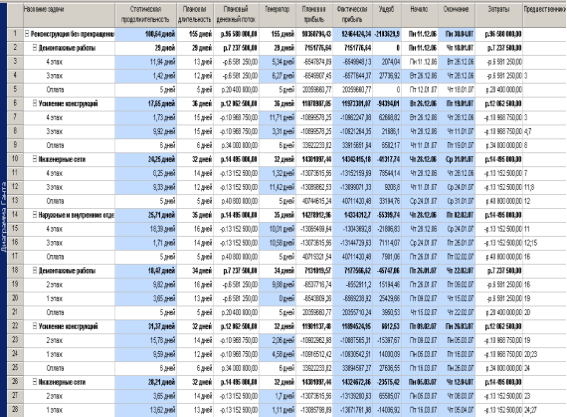This screenshot has height=417, width=567.
Task: Select static duration '0,25 дней' in row 11
Action: click(146, 173)
